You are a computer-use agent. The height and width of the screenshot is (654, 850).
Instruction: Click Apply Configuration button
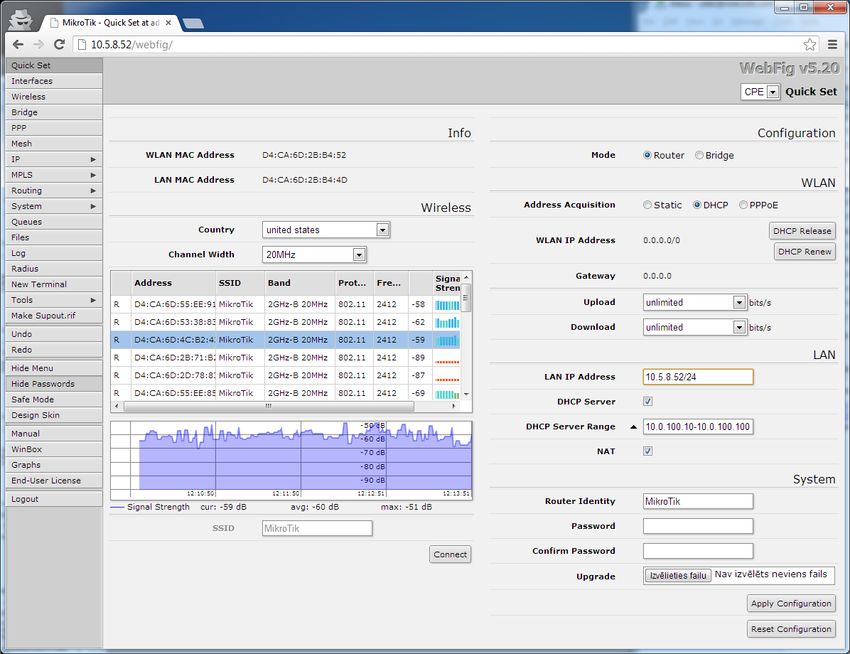point(791,604)
